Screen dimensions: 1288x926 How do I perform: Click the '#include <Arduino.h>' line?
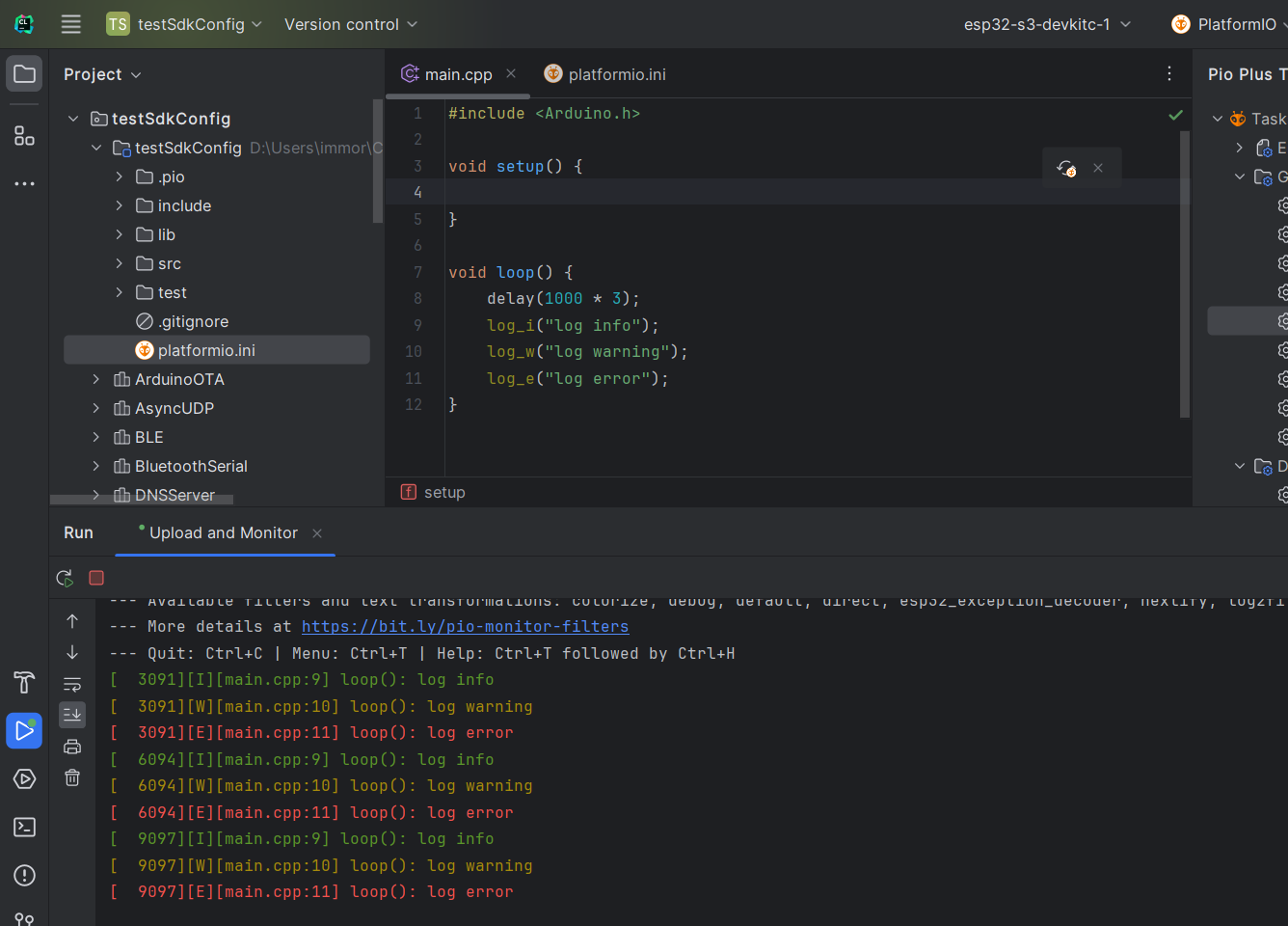(544, 114)
